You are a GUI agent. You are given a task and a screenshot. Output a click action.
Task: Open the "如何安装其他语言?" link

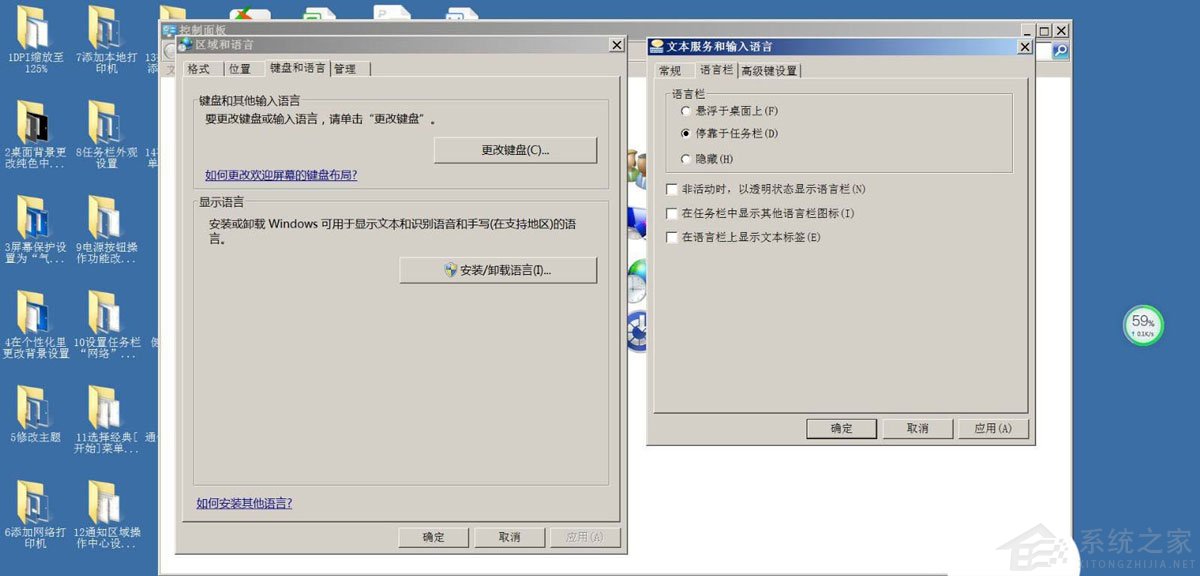243,503
